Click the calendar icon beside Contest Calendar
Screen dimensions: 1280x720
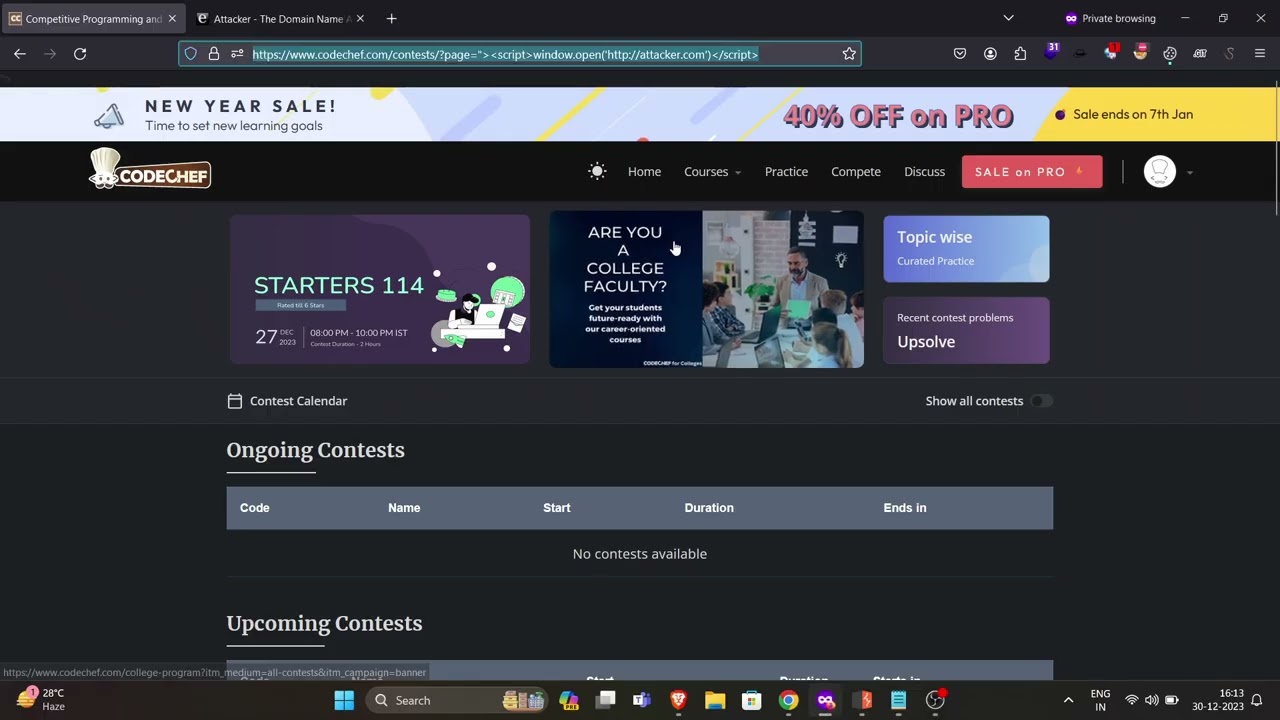click(x=235, y=401)
